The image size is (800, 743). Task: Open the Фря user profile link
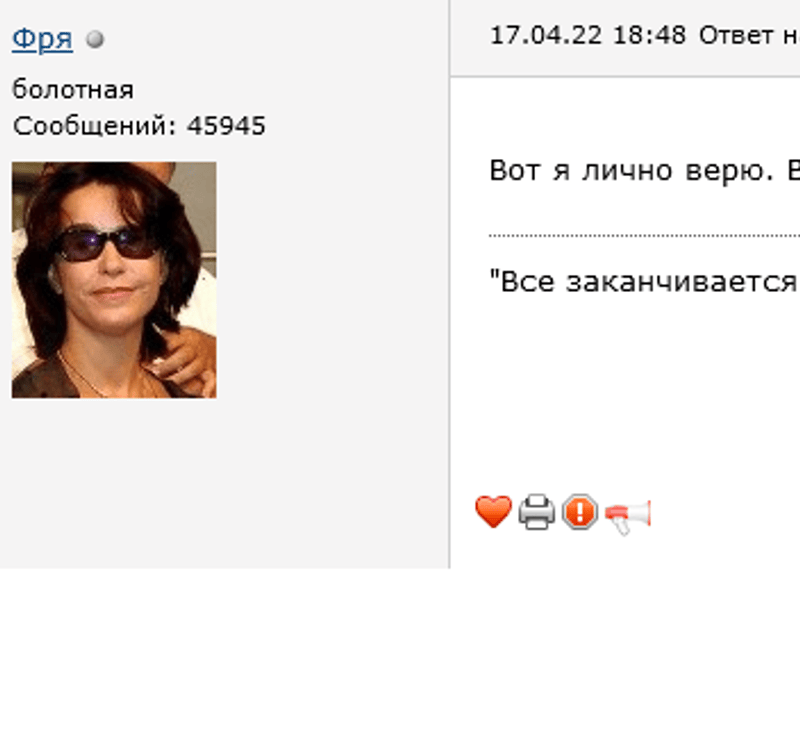pyautogui.click(x=42, y=39)
